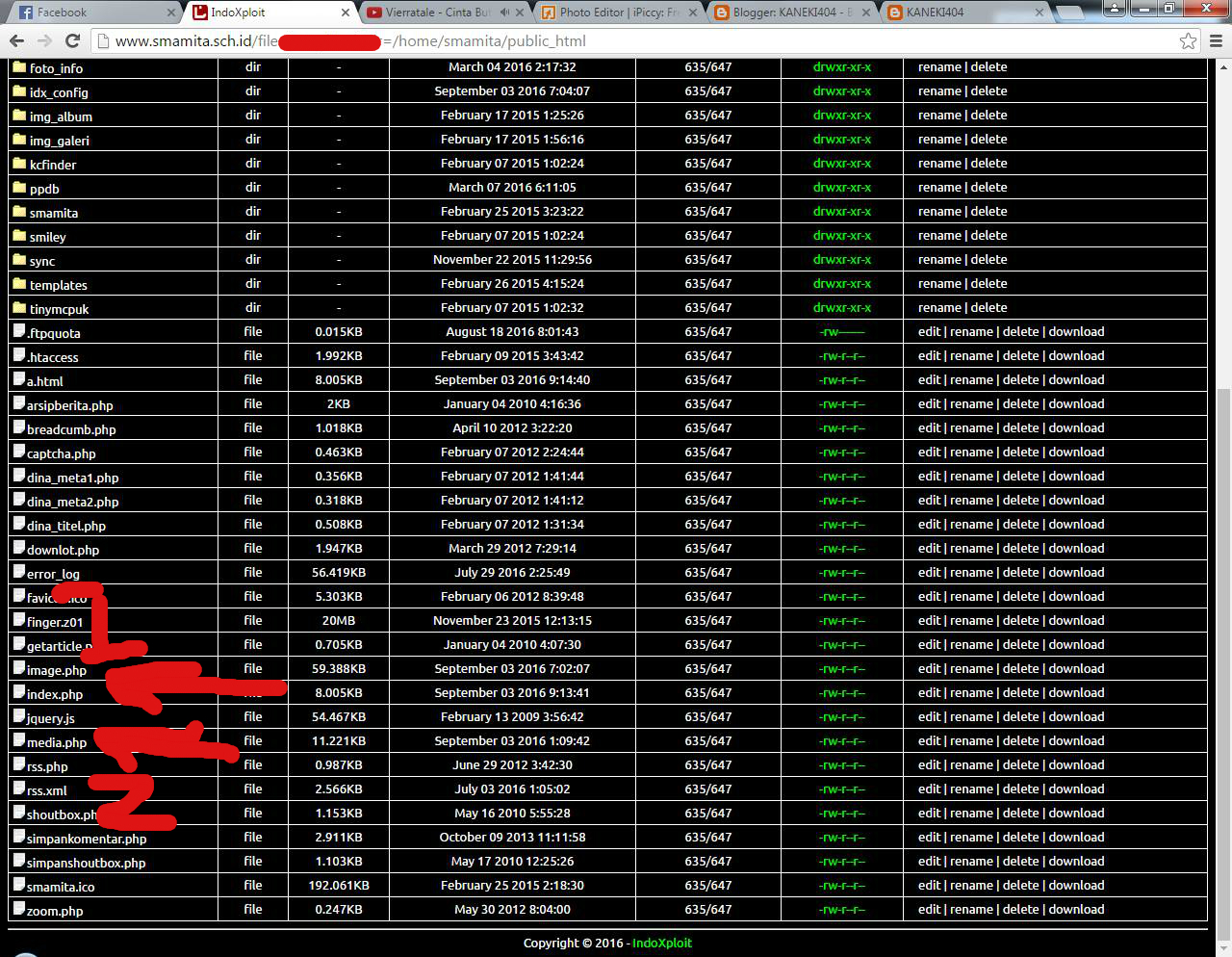1232x957 pixels.
Task: Open the arsipberita.php file link
Action: [70, 405]
